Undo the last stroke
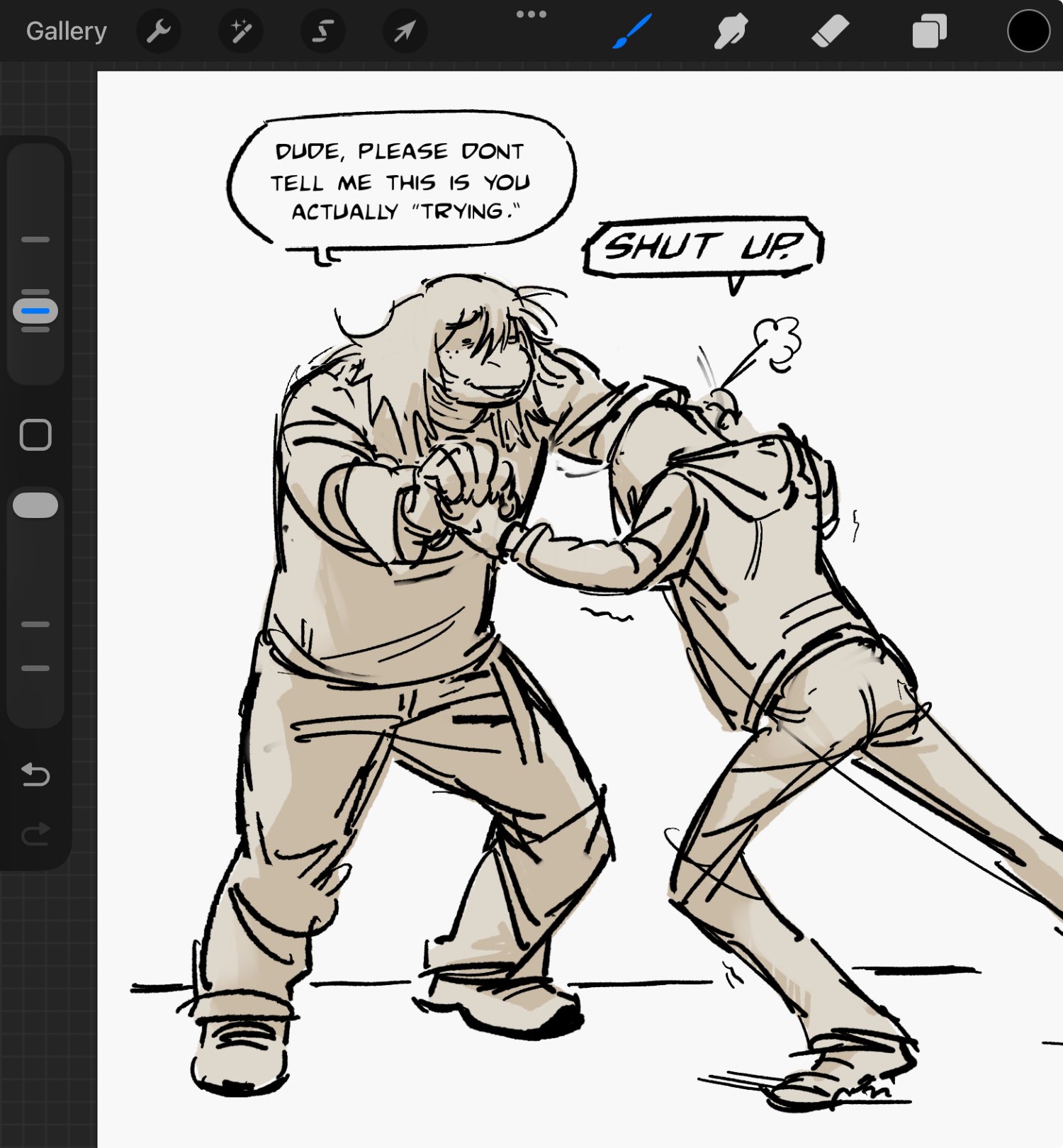The height and width of the screenshot is (1148, 1063). 35,775
